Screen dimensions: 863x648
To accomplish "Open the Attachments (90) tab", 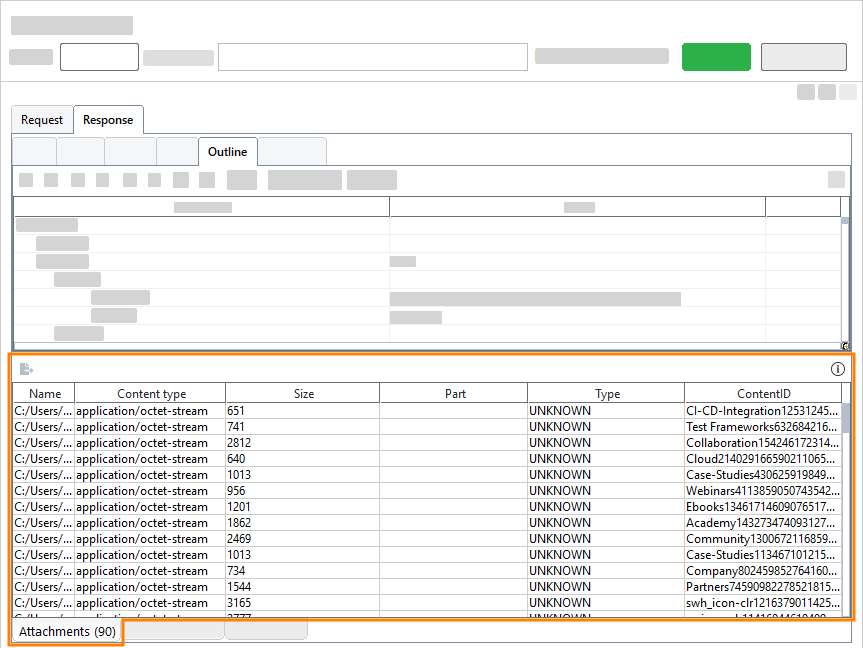I will tap(67, 632).
